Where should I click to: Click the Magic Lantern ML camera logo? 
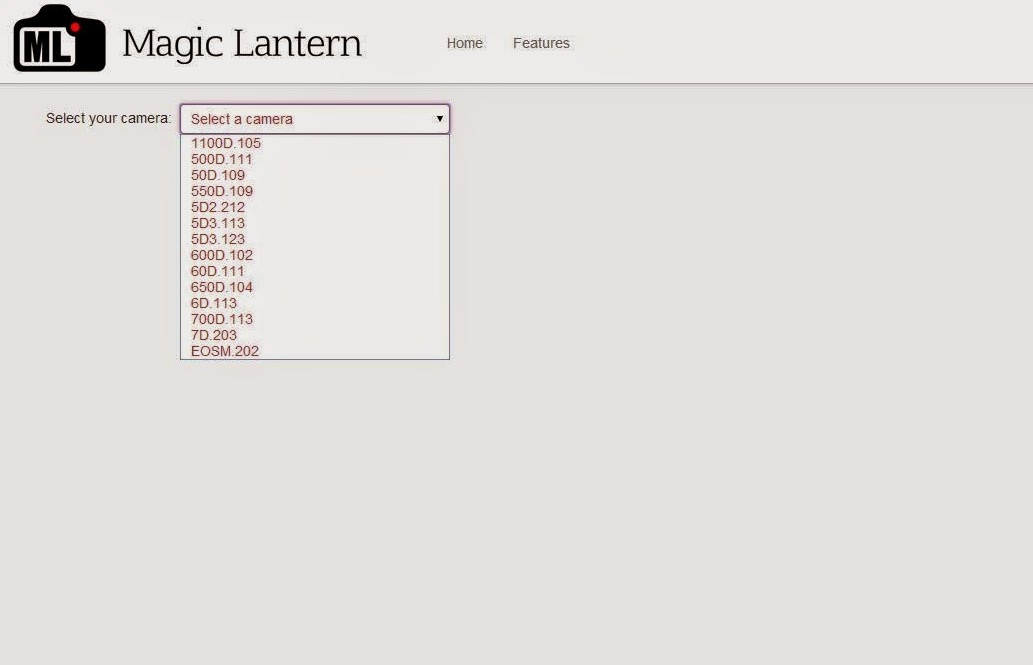tap(59, 39)
